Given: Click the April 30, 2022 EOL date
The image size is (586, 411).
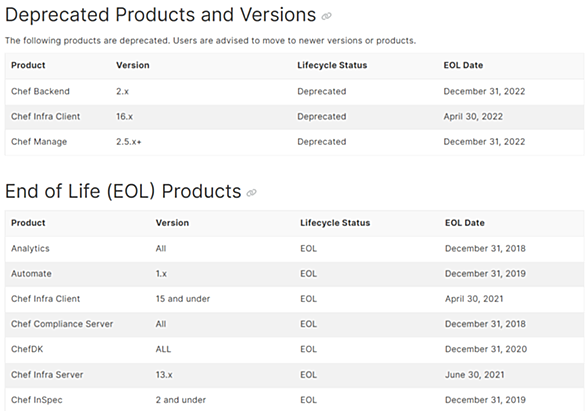Looking at the screenshot, I should 473,117.
